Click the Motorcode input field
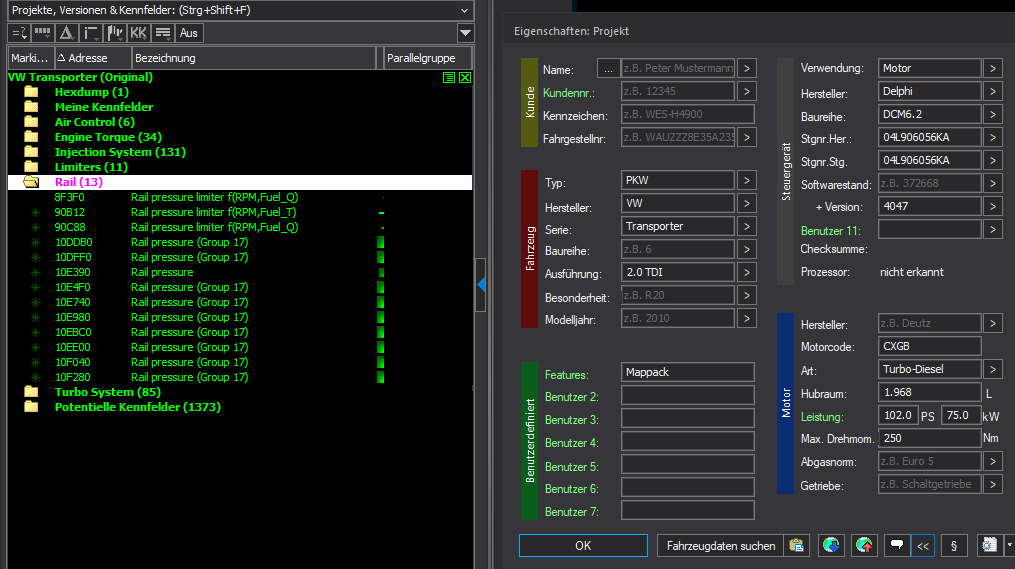 929,346
